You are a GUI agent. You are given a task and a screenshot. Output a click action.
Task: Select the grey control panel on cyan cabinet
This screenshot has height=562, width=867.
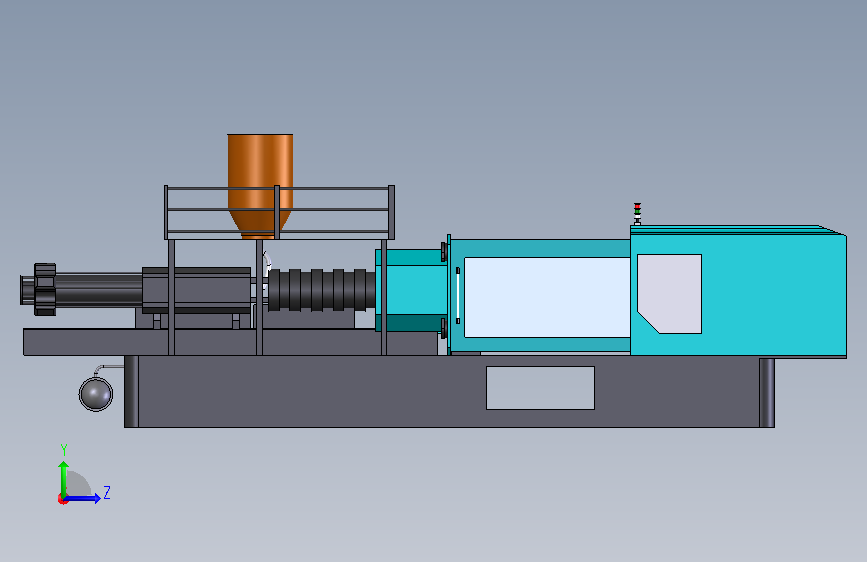coord(669,294)
